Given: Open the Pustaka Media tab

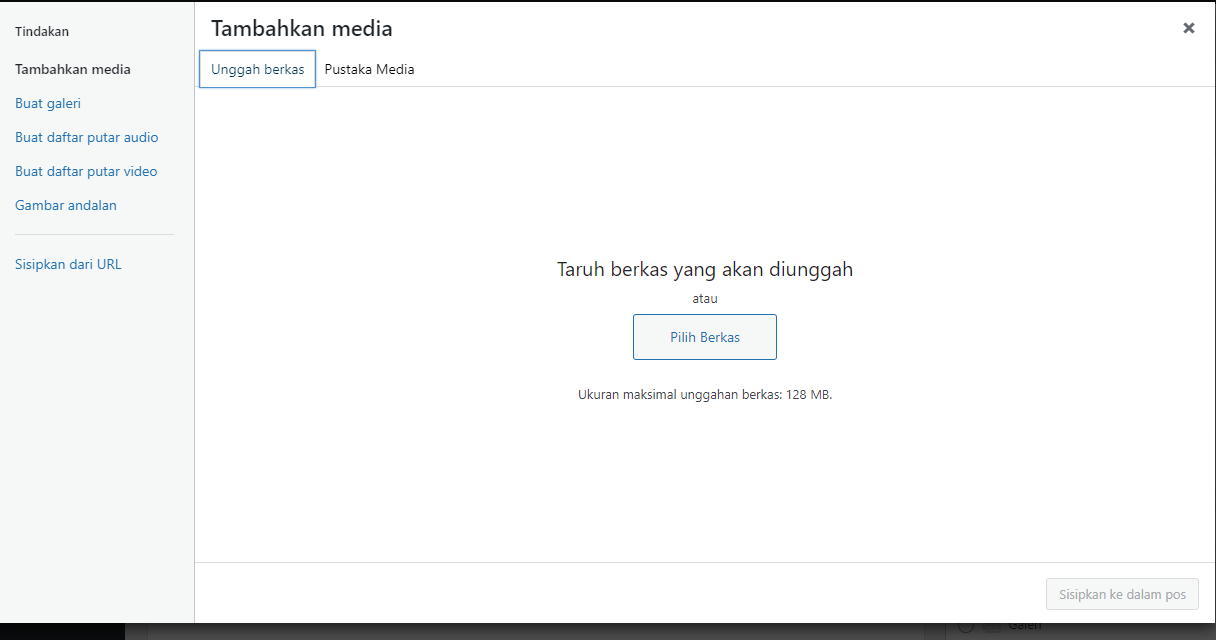Looking at the screenshot, I should point(369,69).
